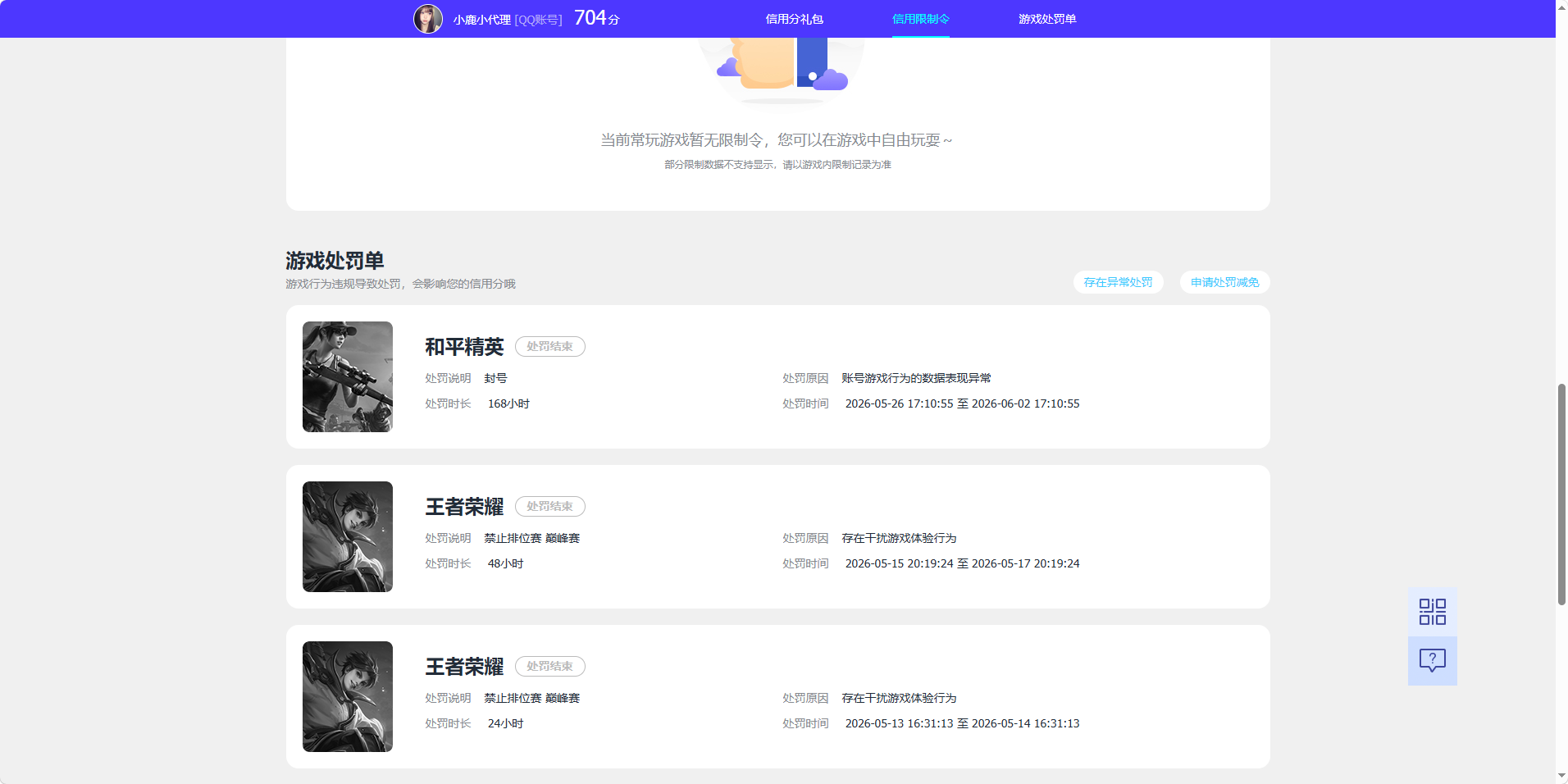This screenshot has width=1568, height=784.
Task: Open the help feedback chat icon
Action: pos(1432,661)
